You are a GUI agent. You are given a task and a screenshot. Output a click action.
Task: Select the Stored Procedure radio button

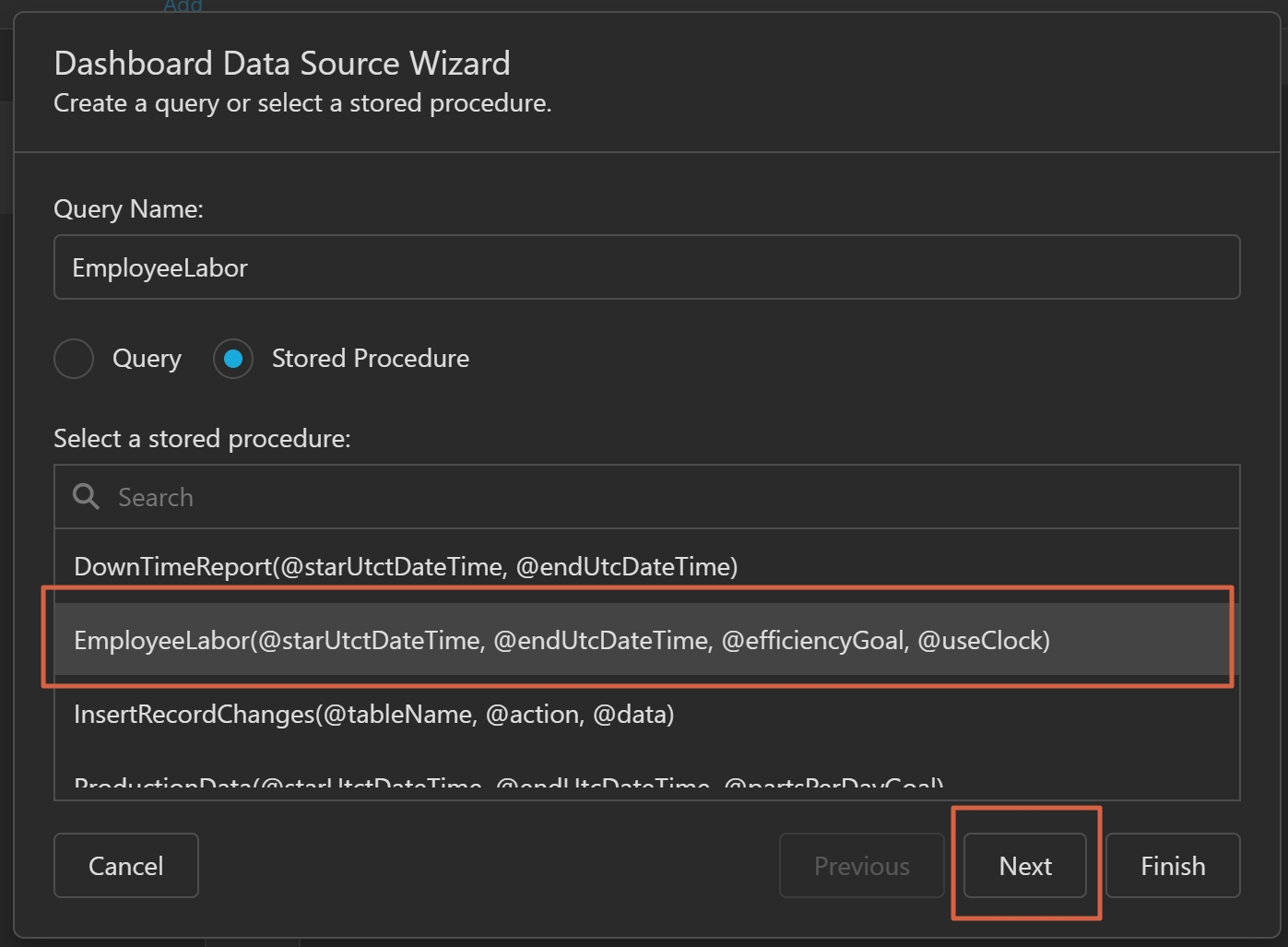pos(233,359)
